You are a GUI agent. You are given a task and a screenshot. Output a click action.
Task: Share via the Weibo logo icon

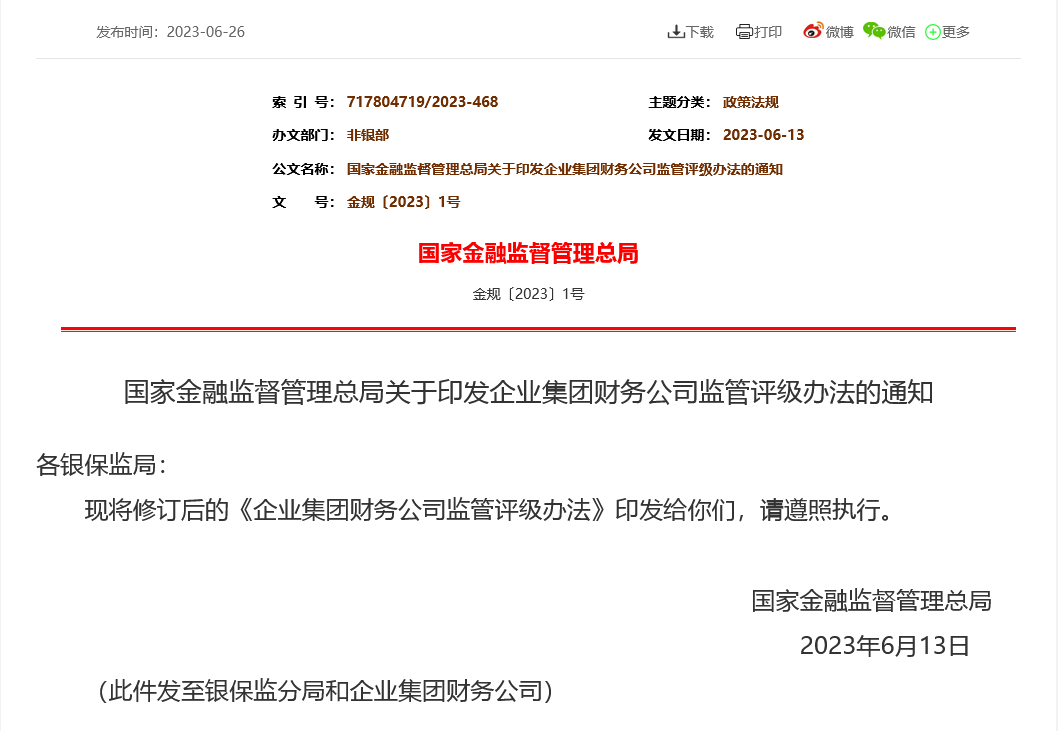813,31
